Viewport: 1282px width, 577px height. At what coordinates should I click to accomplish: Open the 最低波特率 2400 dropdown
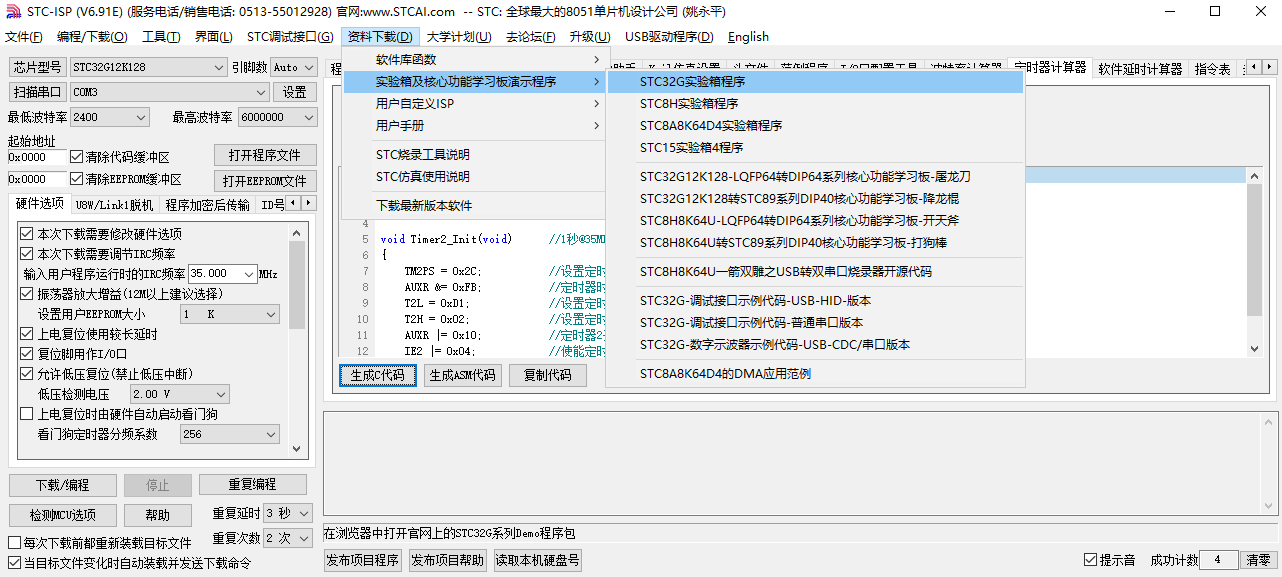[x=112, y=117]
